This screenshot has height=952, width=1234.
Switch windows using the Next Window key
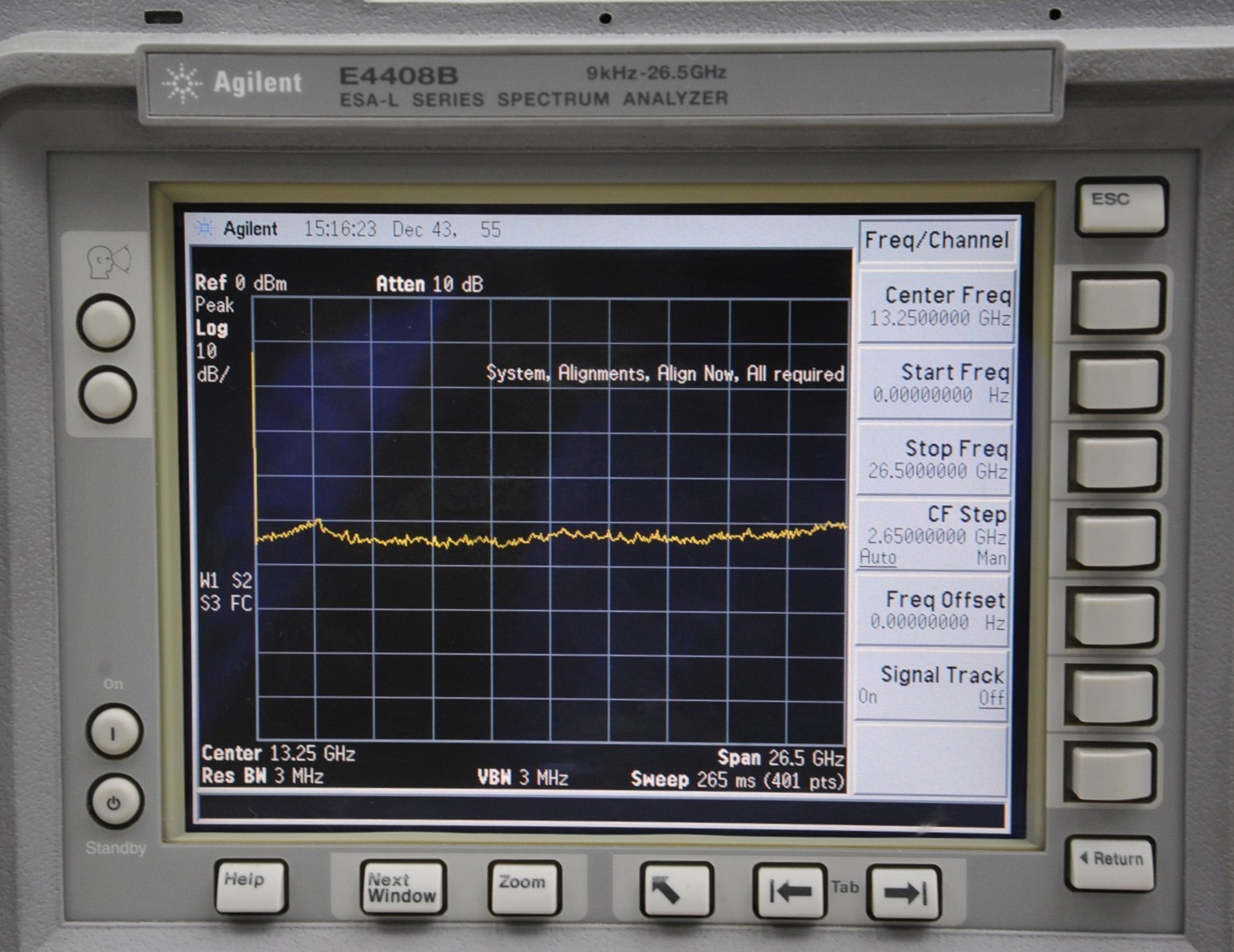pos(402,887)
